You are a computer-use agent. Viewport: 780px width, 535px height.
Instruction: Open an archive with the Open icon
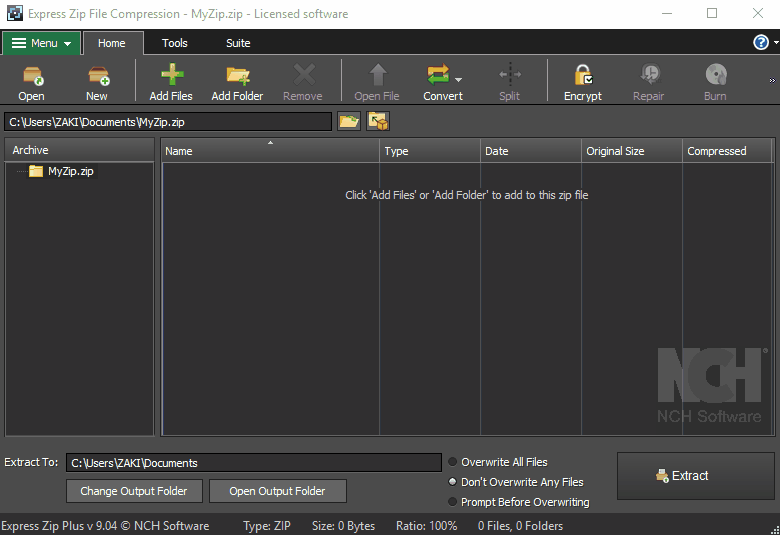click(33, 76)
